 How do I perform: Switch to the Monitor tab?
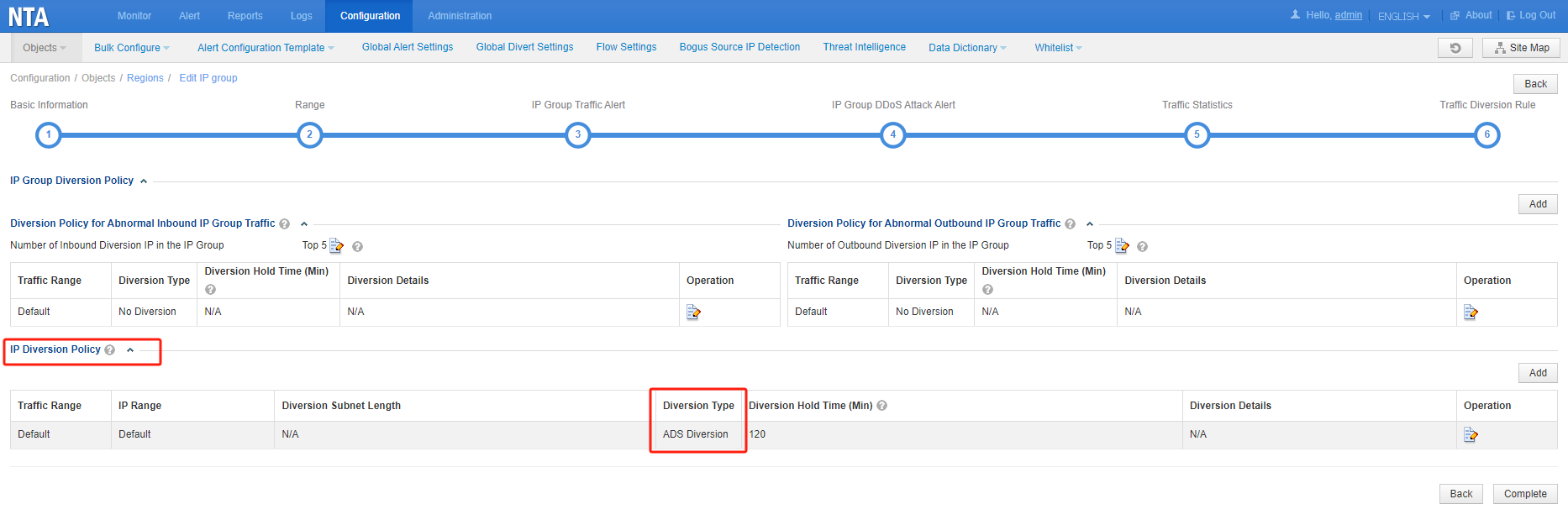[x=134, y=16]
